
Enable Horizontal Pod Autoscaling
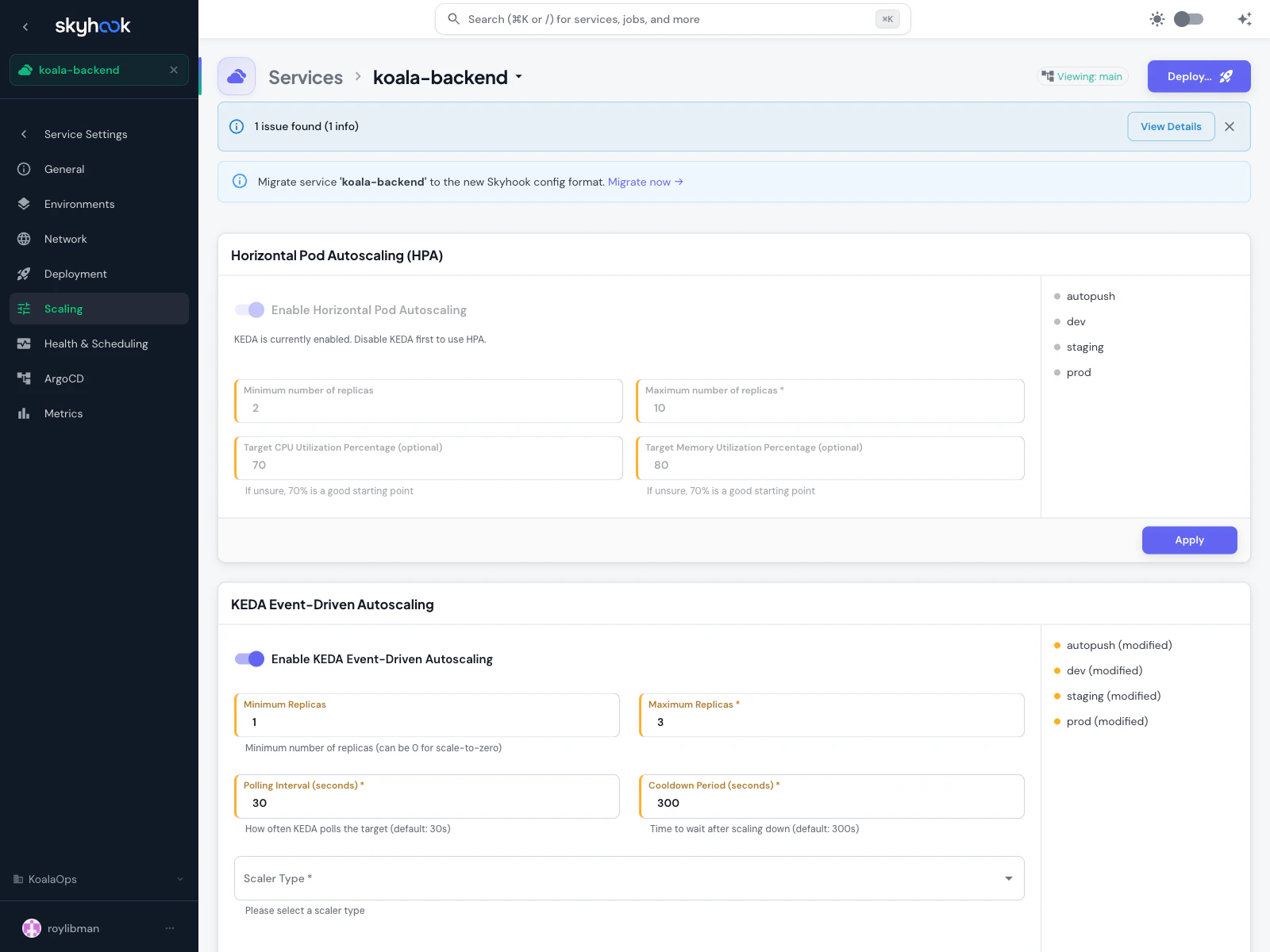click(249, 309)
